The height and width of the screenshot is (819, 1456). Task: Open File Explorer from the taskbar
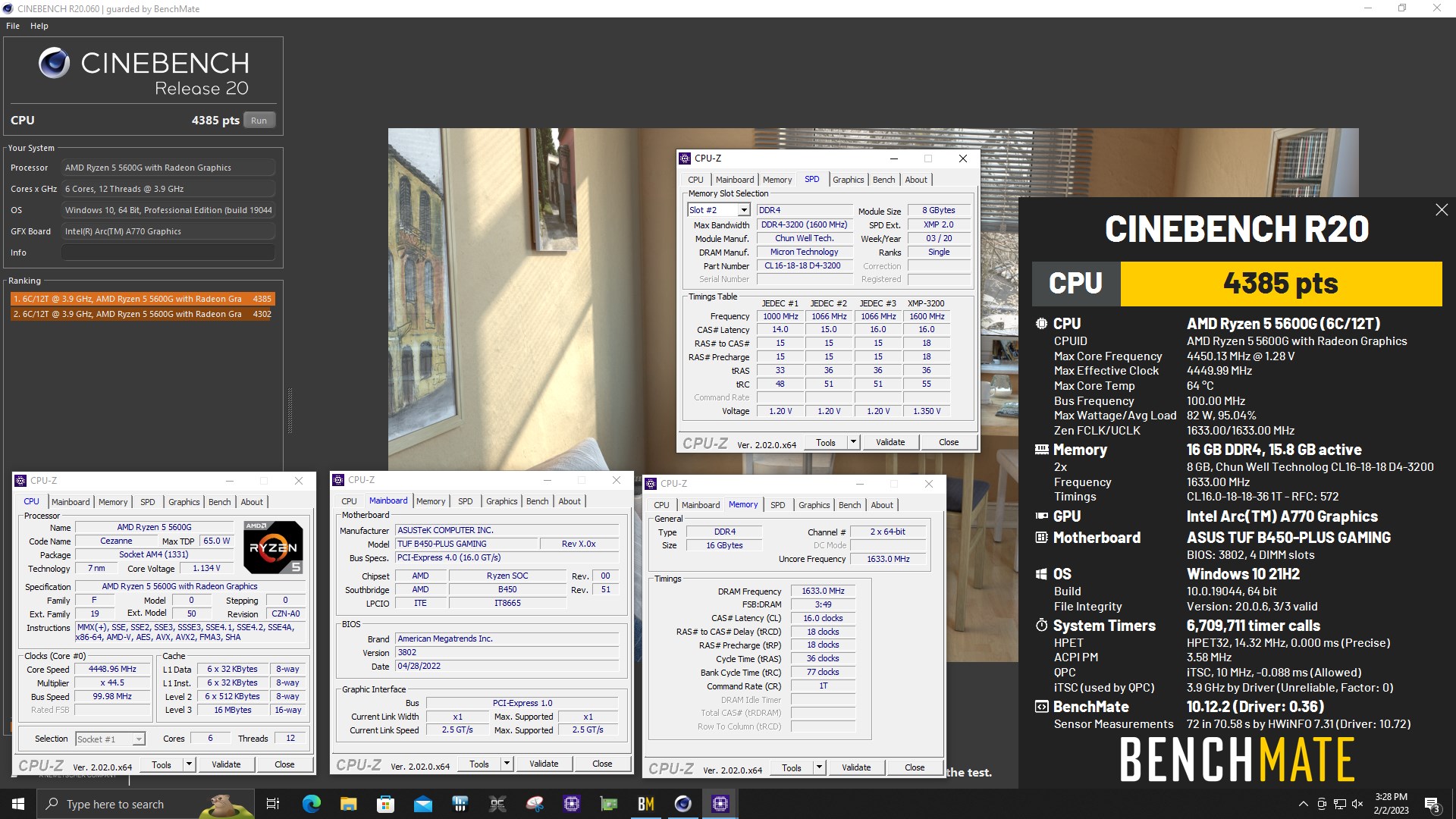click(348, 804)
